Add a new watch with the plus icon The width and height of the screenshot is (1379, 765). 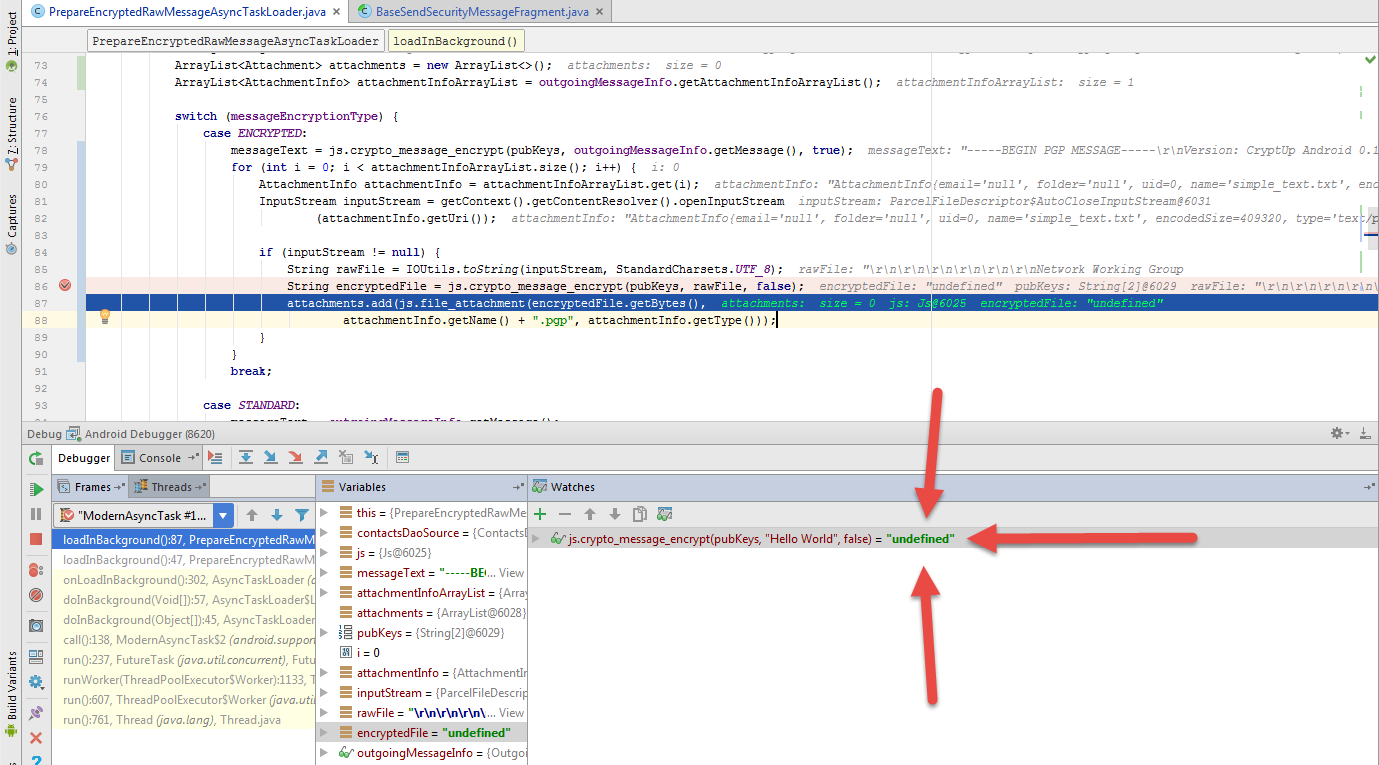click(x=539, y=514)
